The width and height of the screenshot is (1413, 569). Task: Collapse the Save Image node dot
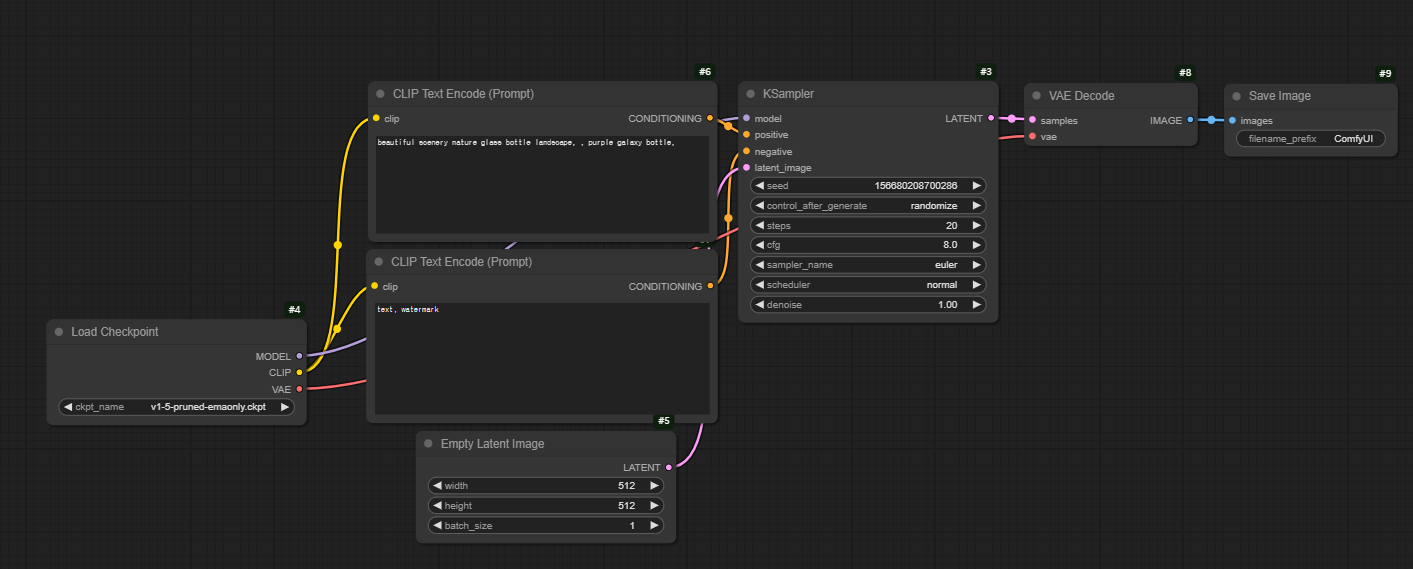pyautogui.click(x=1237, y=96)
